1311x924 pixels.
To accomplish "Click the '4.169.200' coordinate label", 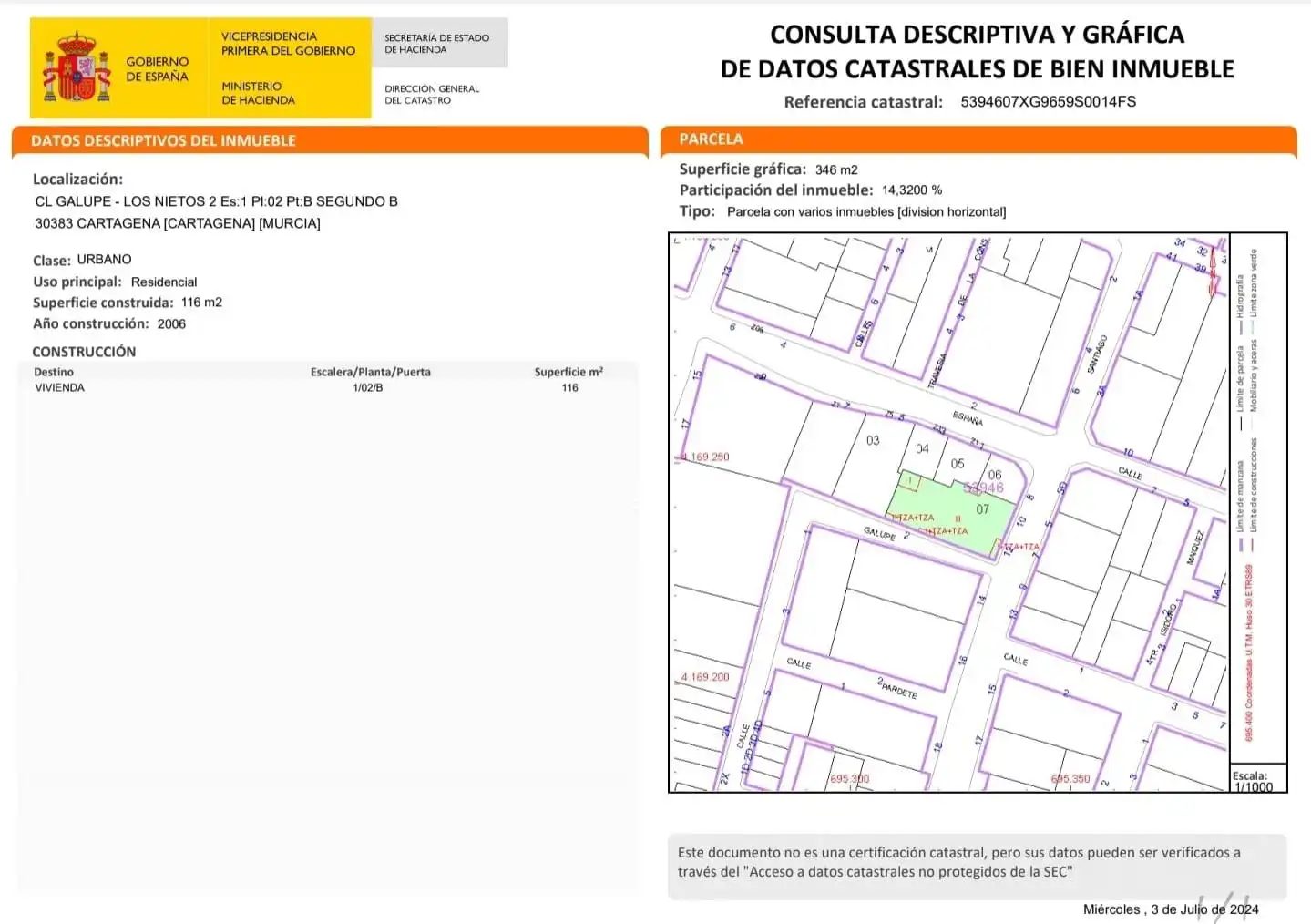I will pos(706,677).
